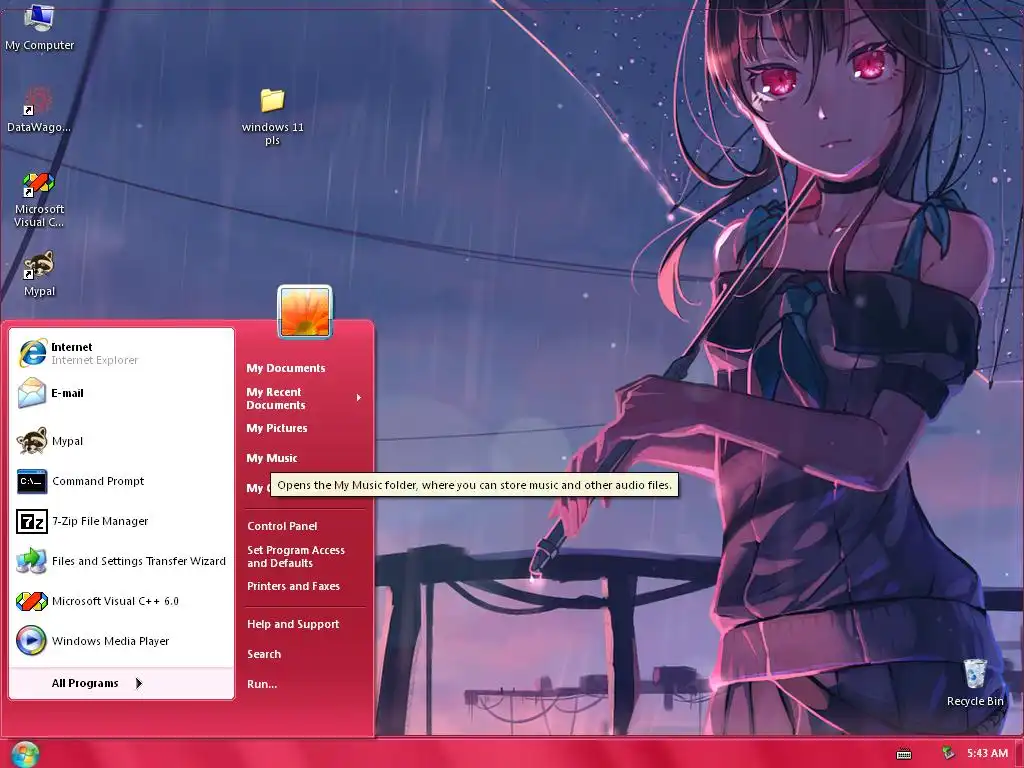The height and width of the screenshot is (768, 1024).
Task: Open the 'windows 11 pls' folder
Action: (x=272, y=116)
